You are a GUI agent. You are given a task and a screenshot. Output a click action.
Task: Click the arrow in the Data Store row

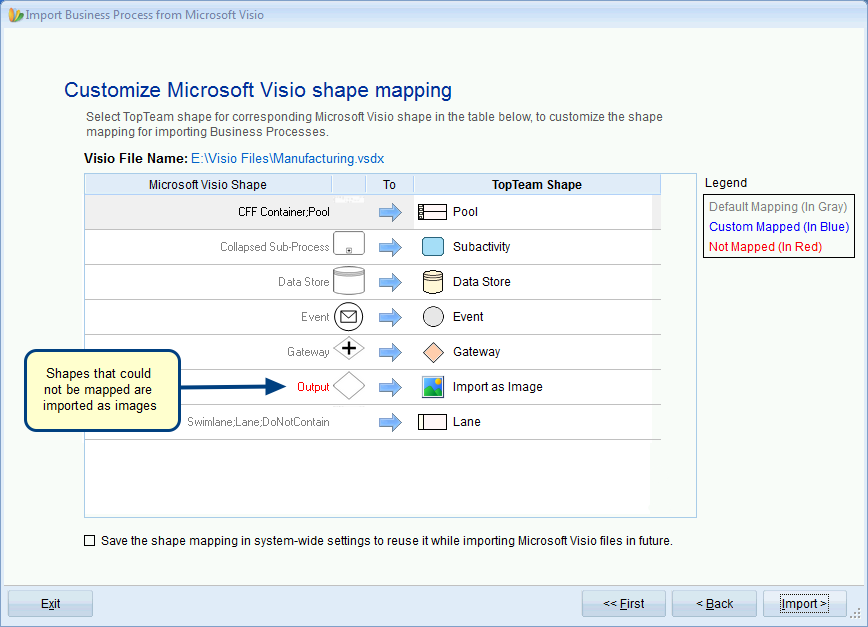[390, 282]
